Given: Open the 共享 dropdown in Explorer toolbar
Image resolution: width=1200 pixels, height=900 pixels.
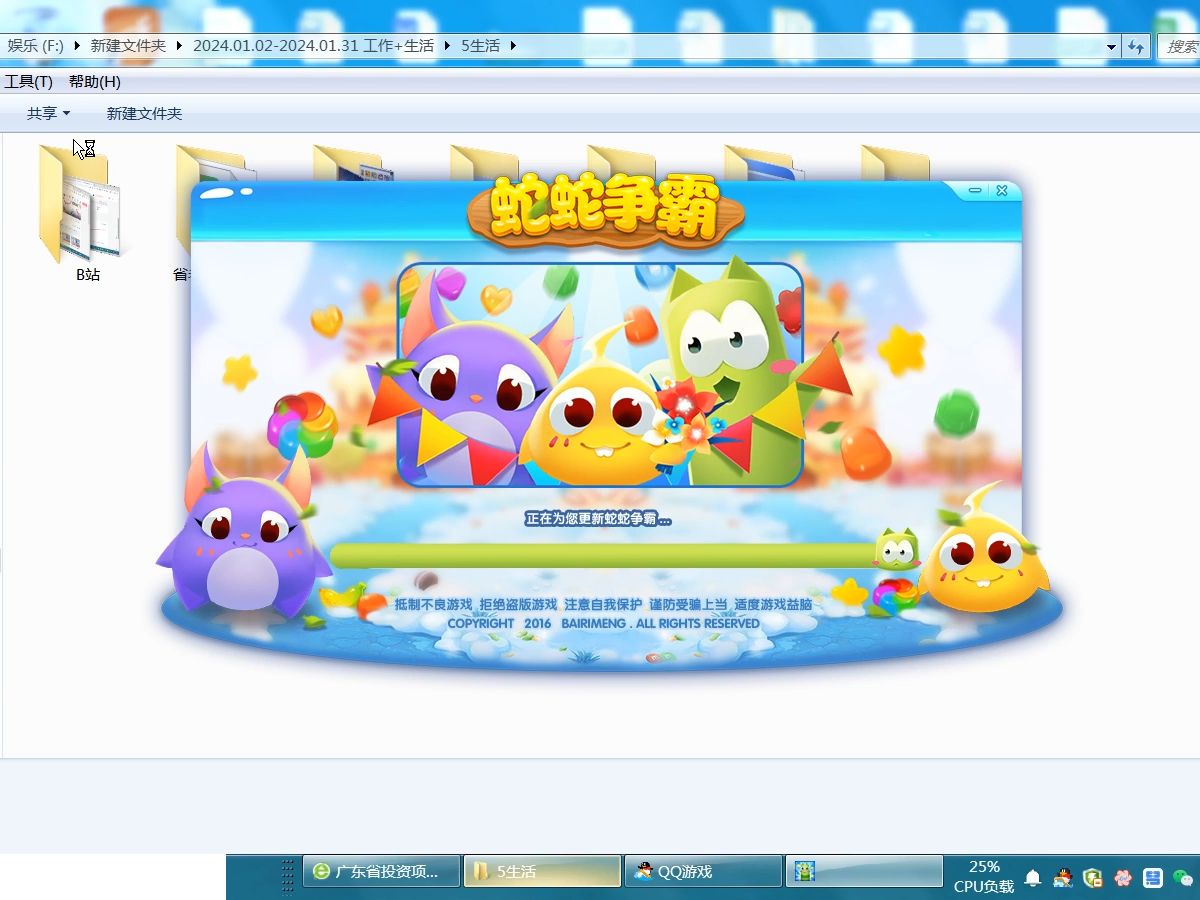Looking at the screenshot, I should [48, 114].
